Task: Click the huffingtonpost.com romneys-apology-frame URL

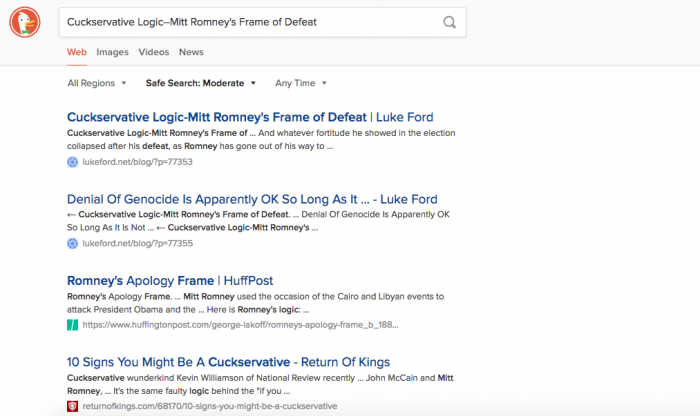Action: (240, 325)
